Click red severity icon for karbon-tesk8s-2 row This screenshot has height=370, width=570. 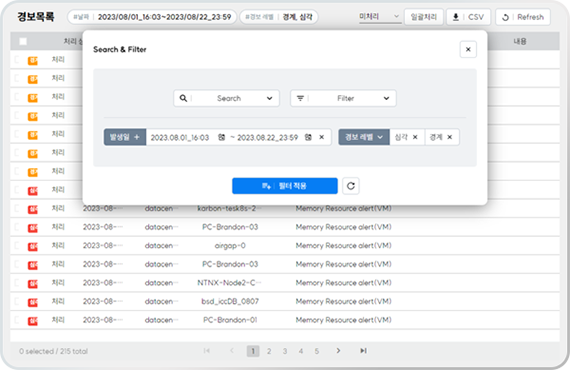point(33,209)
